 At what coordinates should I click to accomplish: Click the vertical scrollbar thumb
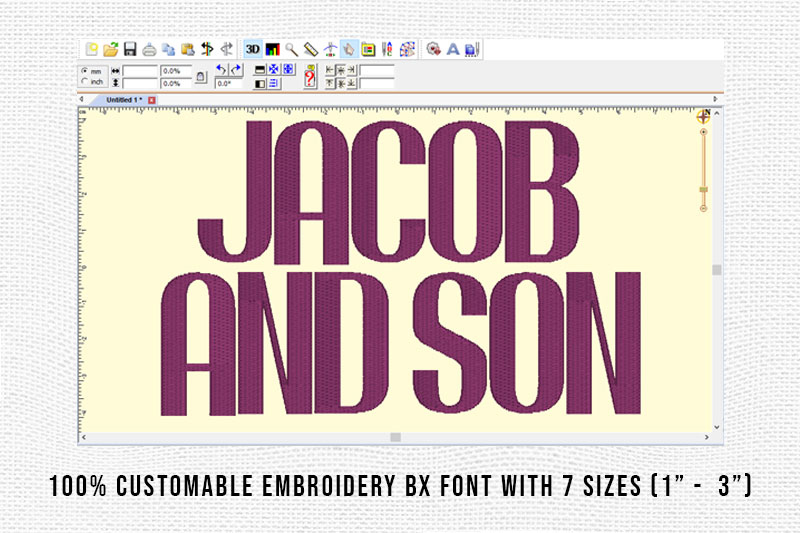pyautogui.click(x=717, y=269)
